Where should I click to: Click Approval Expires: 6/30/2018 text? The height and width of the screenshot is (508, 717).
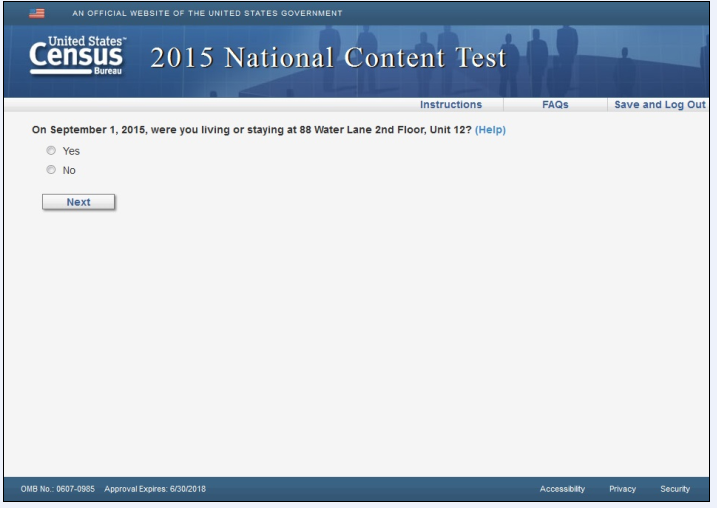(x=155, y=489)
